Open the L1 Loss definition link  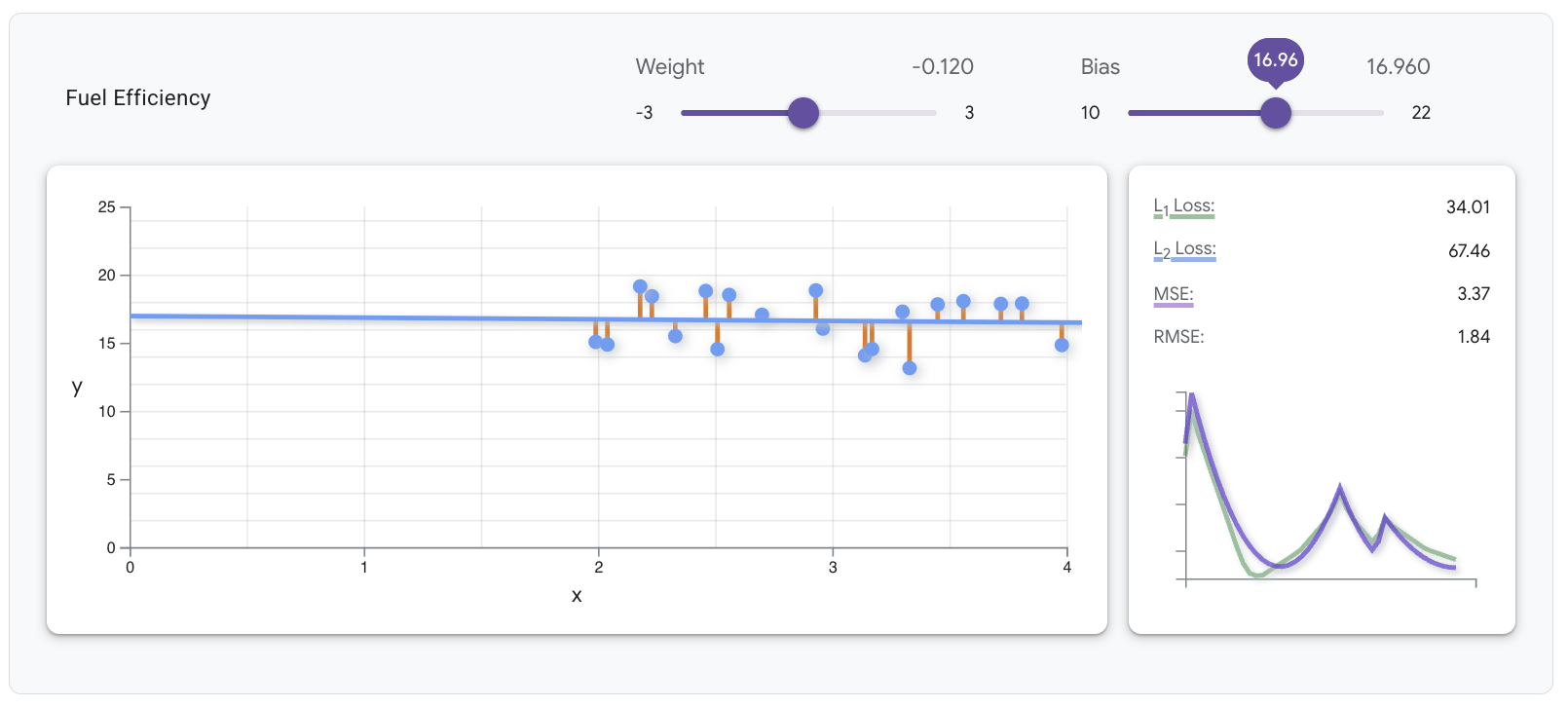(1181, 206)
